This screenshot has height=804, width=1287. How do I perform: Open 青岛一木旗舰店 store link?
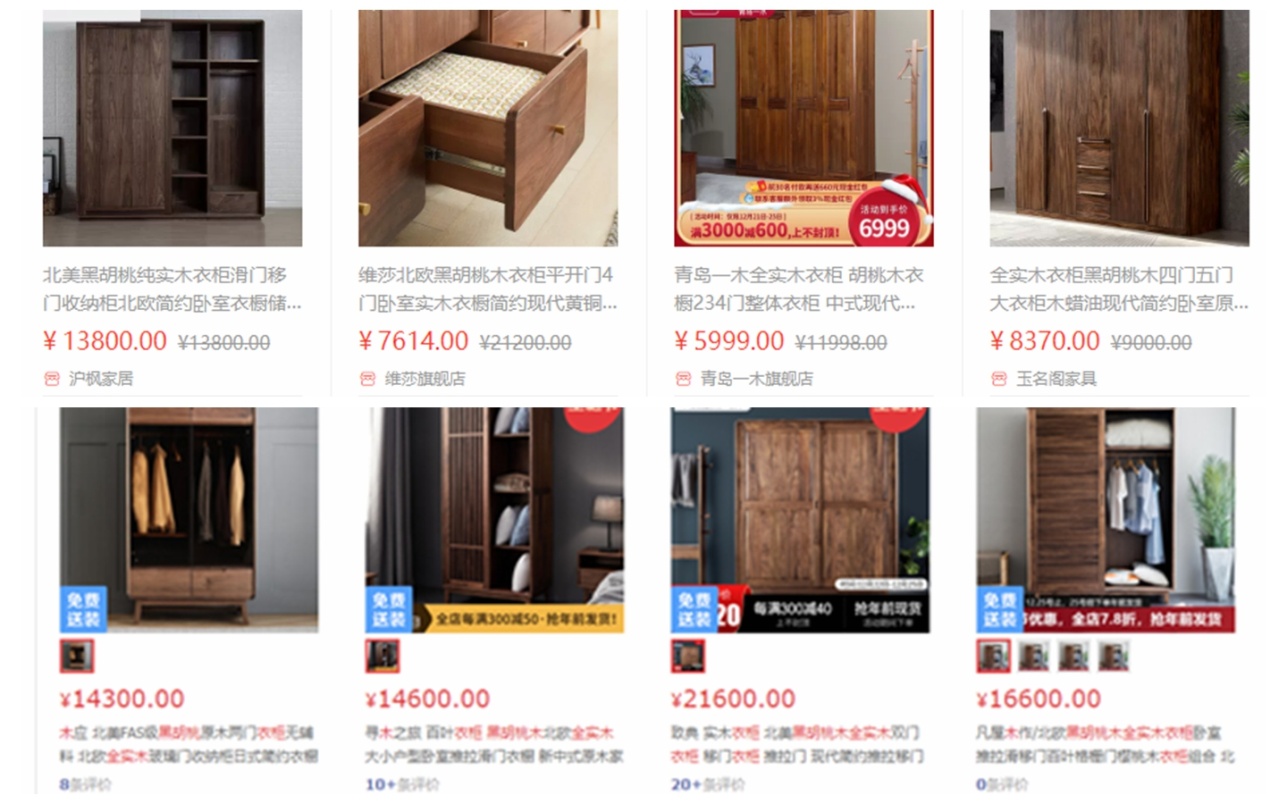tap(756, 378)
